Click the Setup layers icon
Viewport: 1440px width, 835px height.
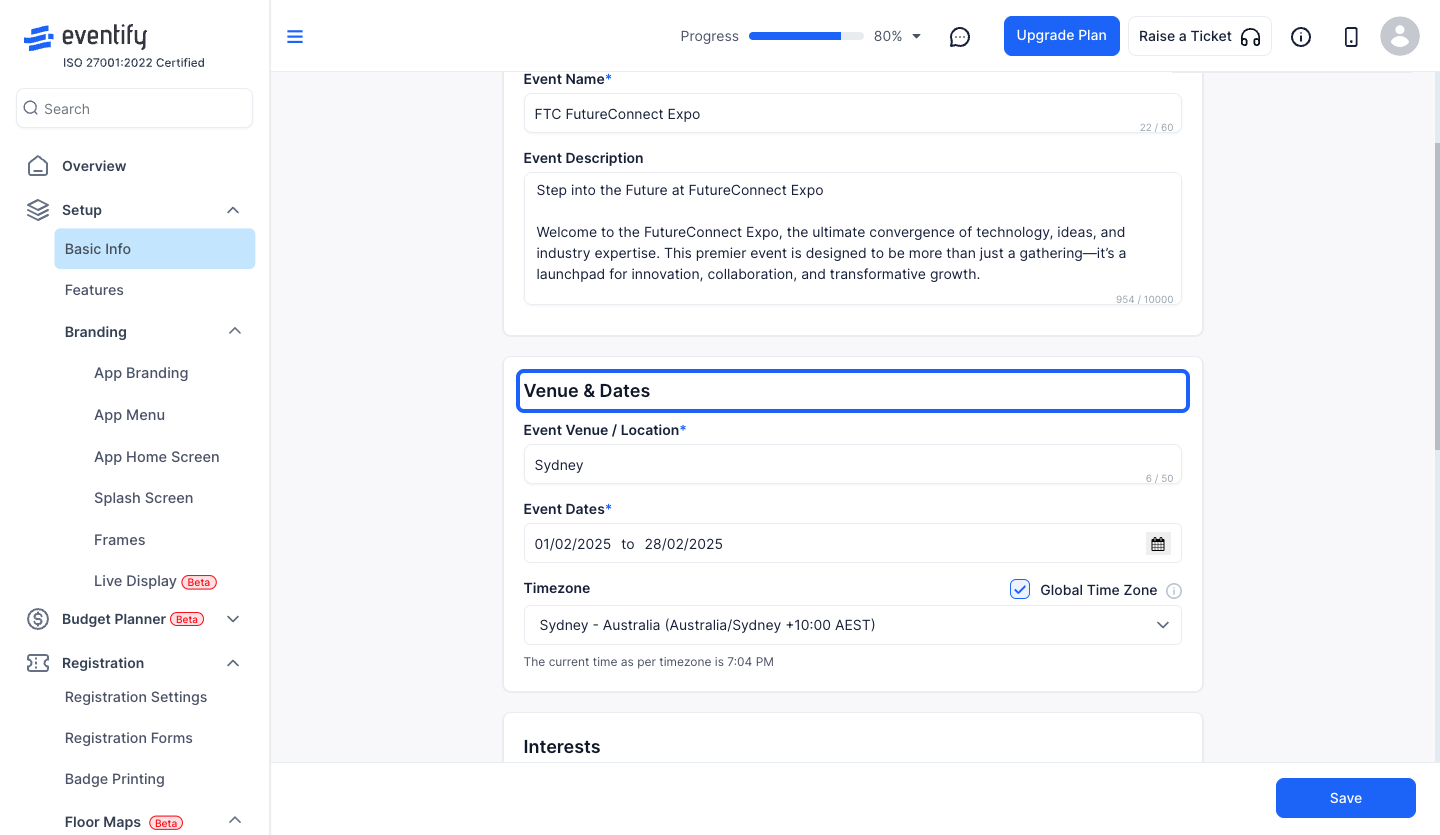coord(38,210)
